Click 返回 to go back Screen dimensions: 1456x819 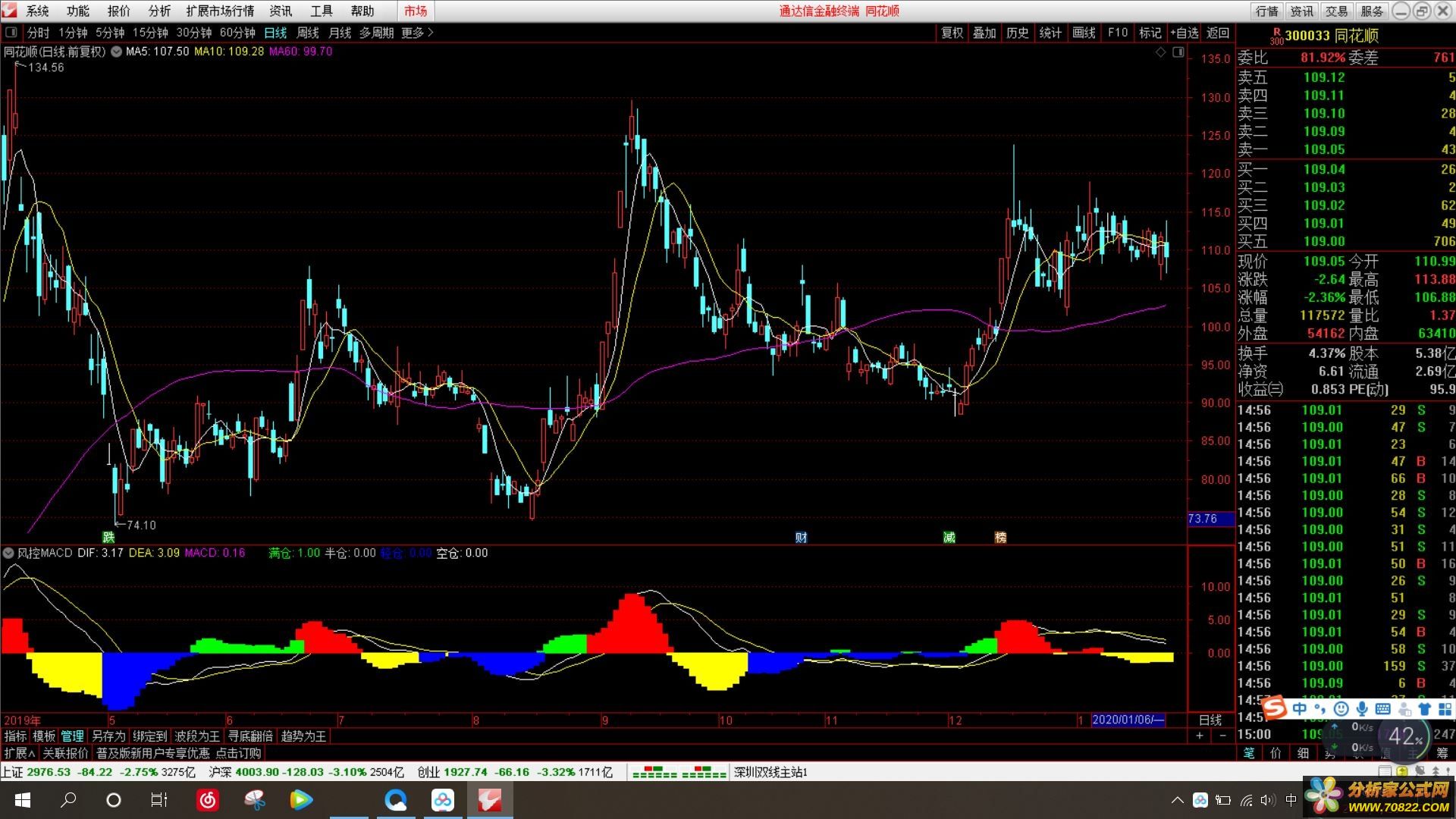click(1218, 33)
